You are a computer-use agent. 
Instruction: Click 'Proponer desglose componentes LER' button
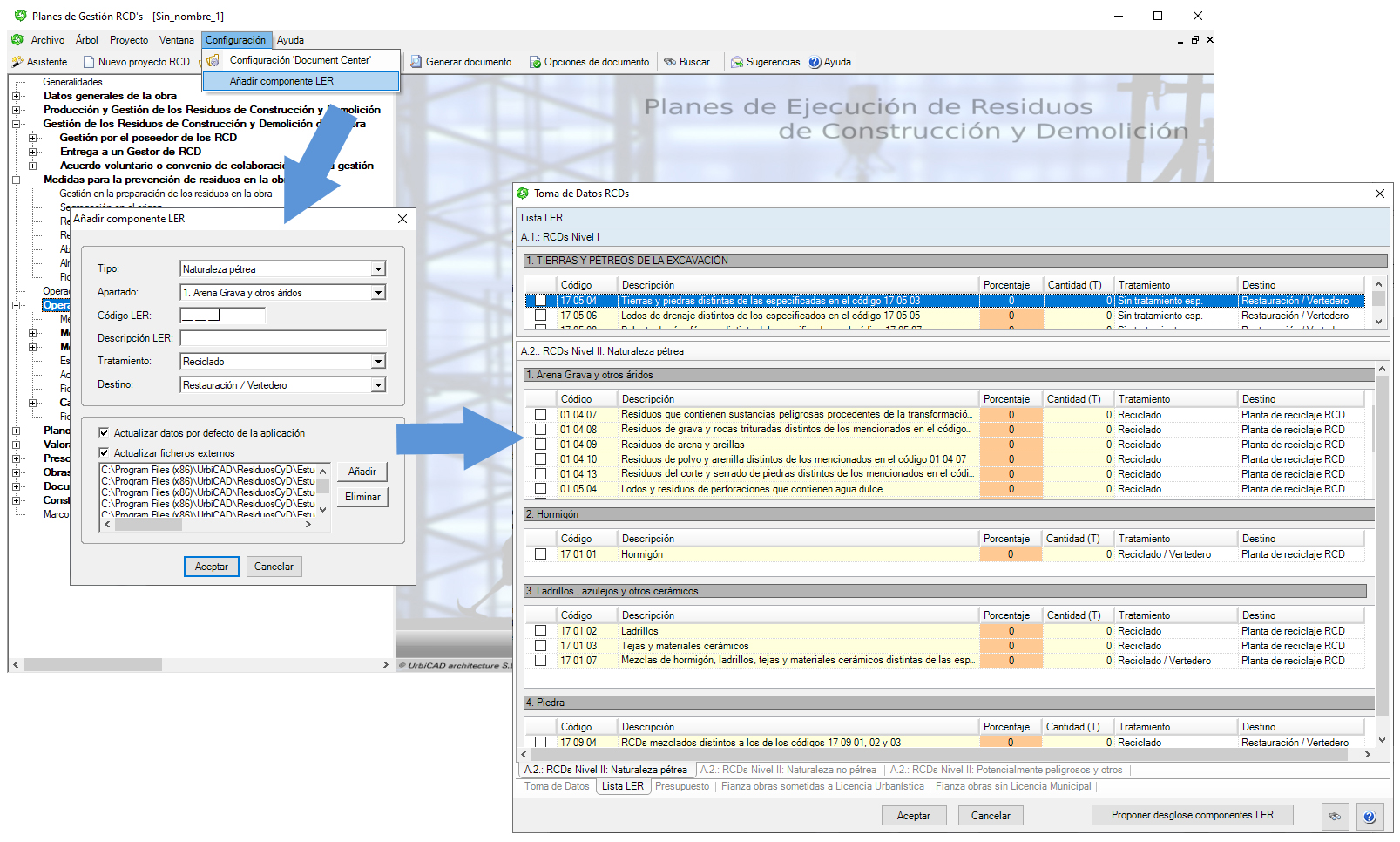[1193, 815]
